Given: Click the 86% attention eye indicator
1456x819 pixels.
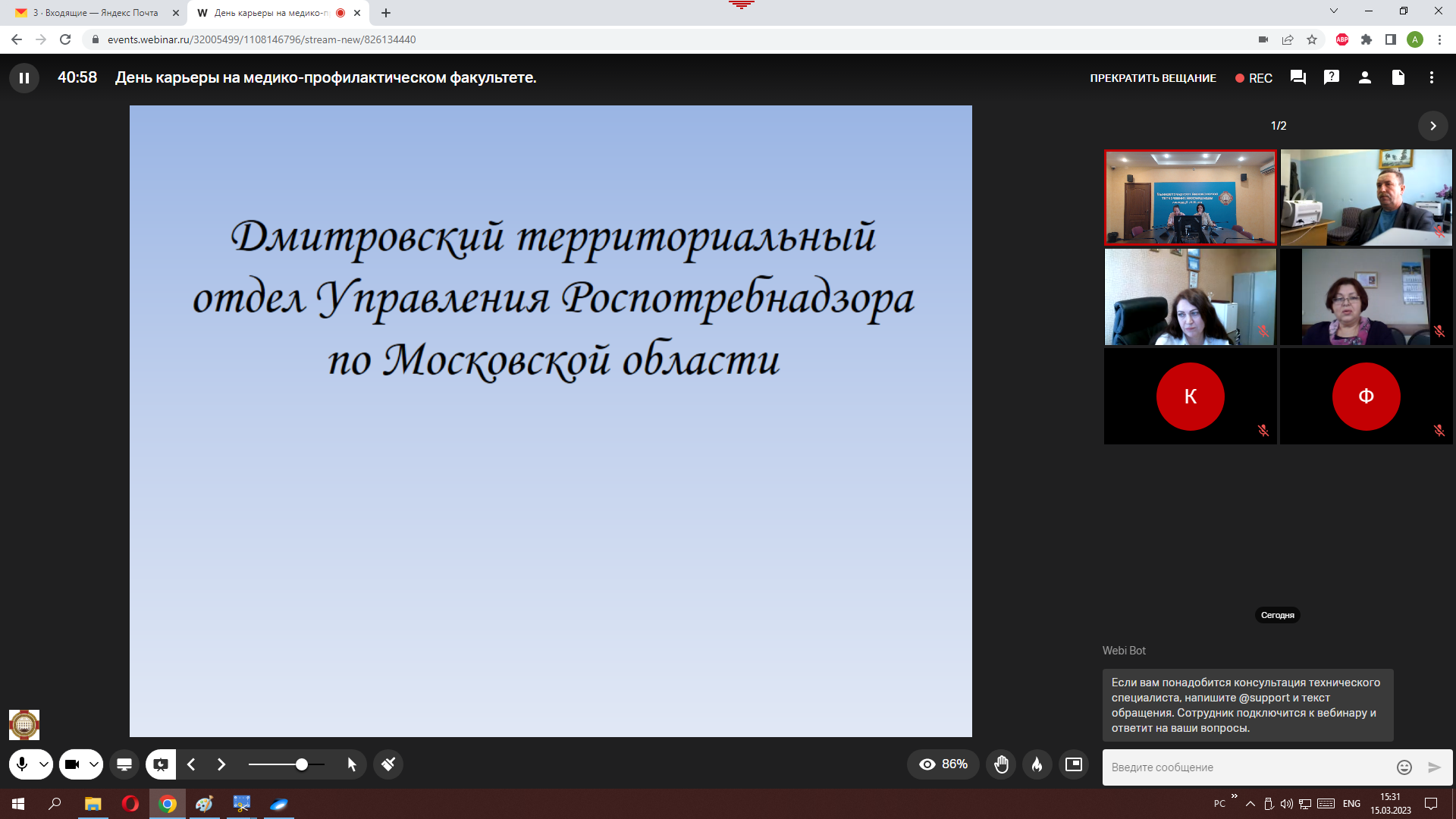Looking at the screenshot, I should (x=943, y=764).
